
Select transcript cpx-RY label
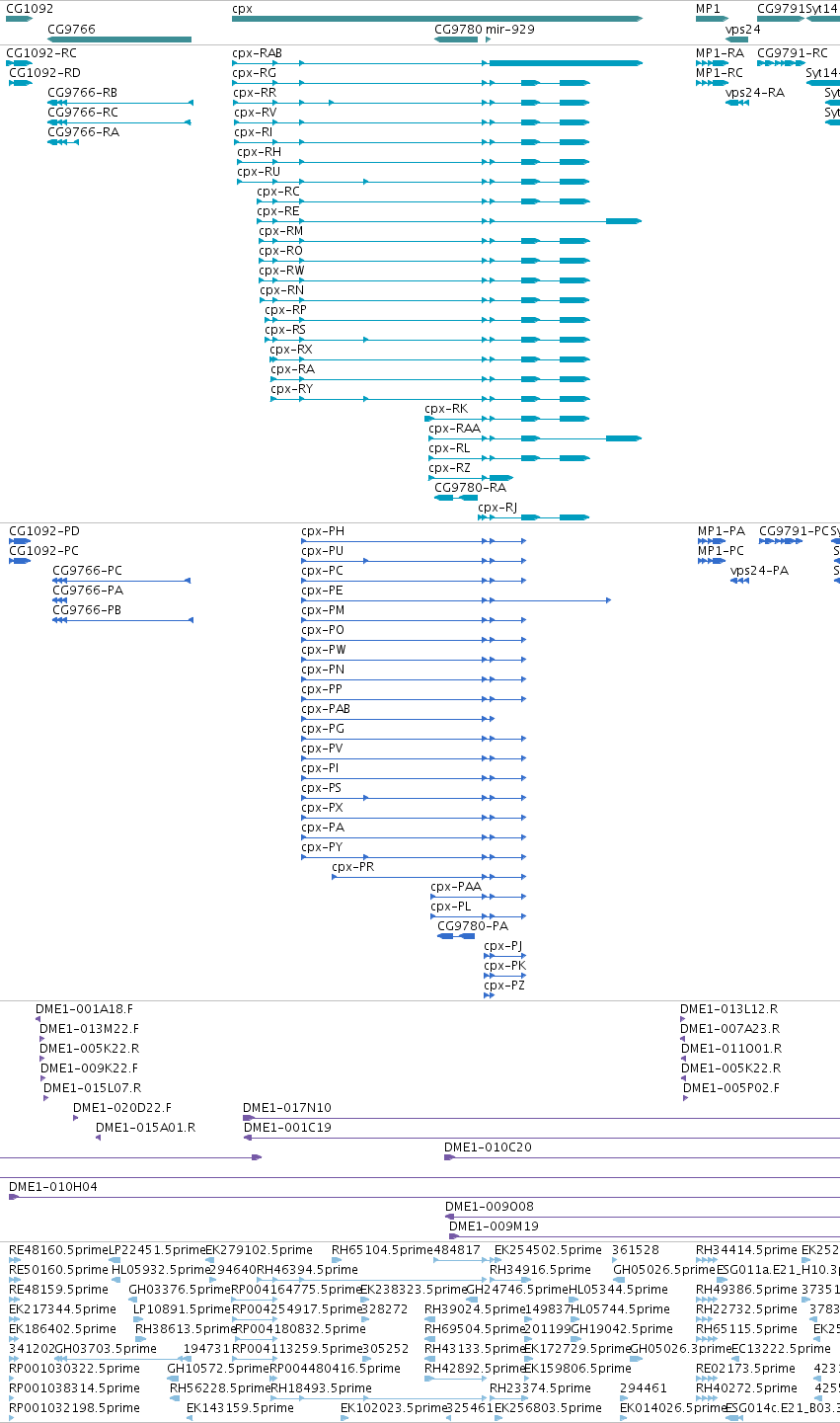point(292,389)
